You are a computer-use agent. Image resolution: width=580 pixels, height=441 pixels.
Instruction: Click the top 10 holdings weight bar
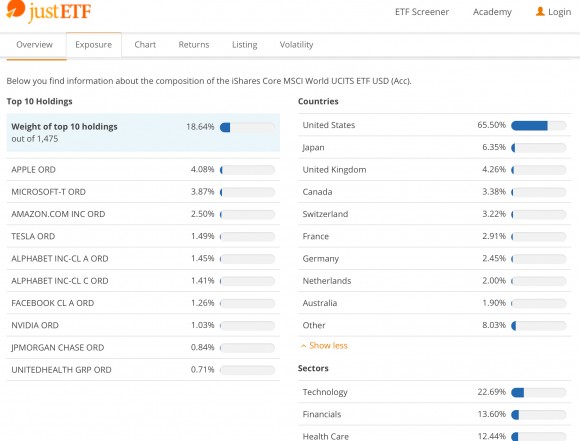coord(247,127)
